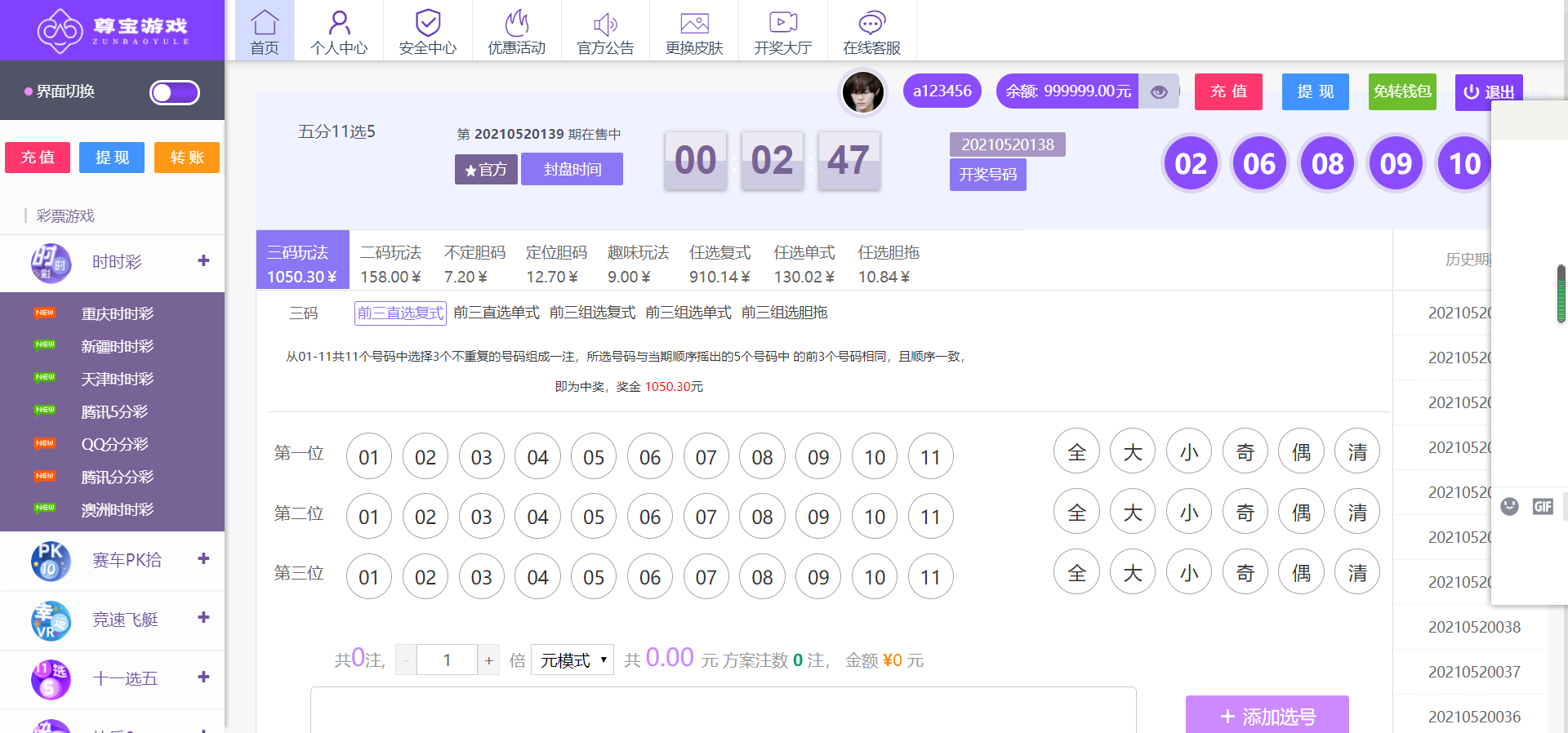Screen dimensions: 1568x733
Task: Select 新疆时时彩 in sidebar
Action: [117, 346]
